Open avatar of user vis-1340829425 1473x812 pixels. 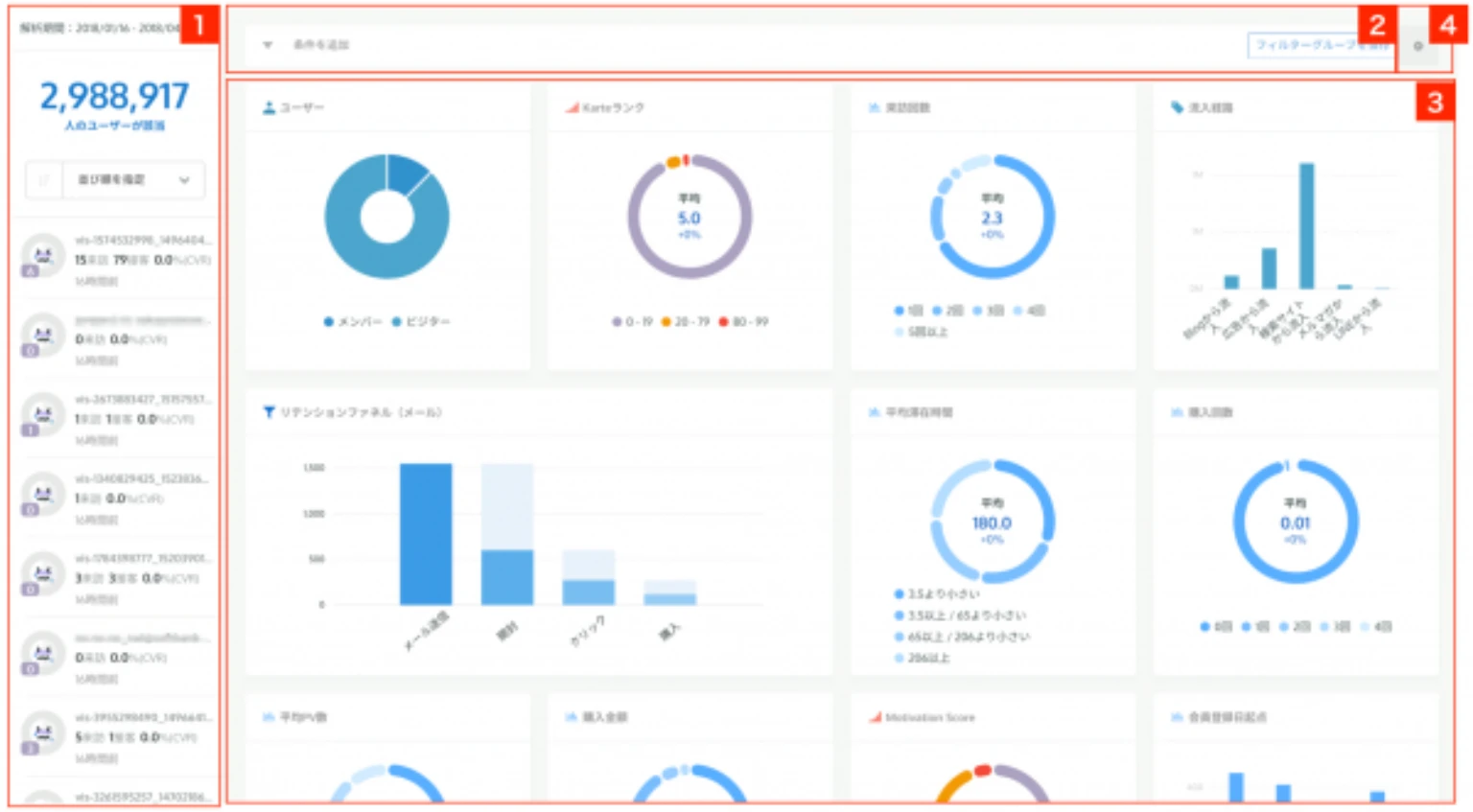click(x=43, y=494)
